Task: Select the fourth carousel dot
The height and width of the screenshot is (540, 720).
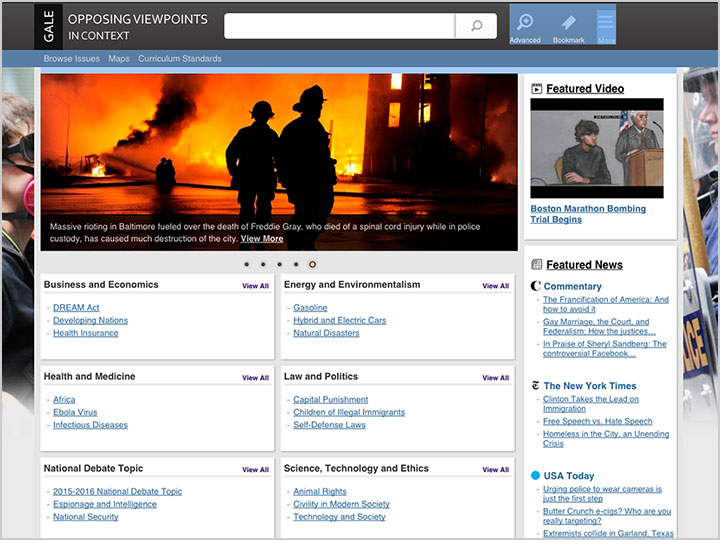Action: [x=296, y=264]
